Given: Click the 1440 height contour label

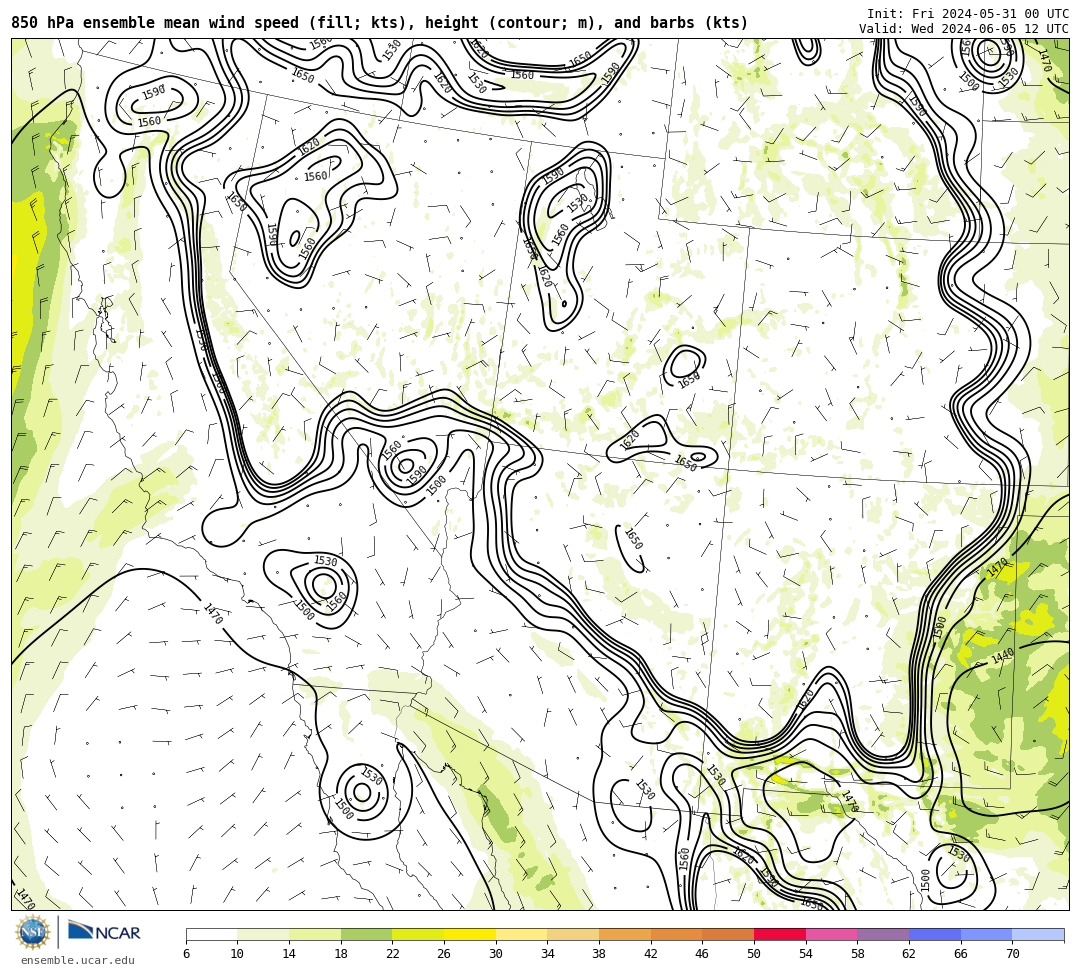Looking at the screenshot, I should point(1002,656).
